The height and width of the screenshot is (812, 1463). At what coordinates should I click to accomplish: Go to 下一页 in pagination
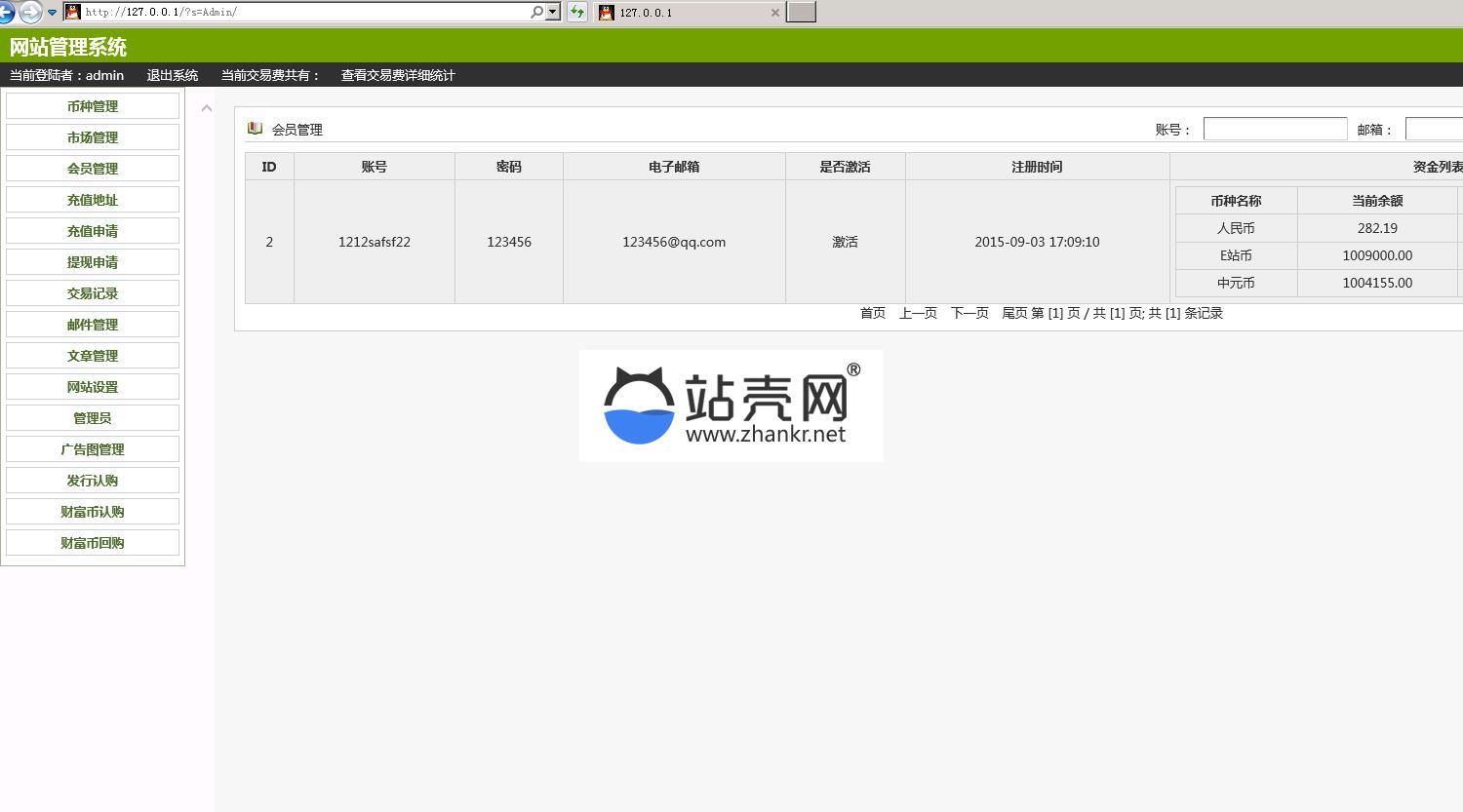(969, 313)
